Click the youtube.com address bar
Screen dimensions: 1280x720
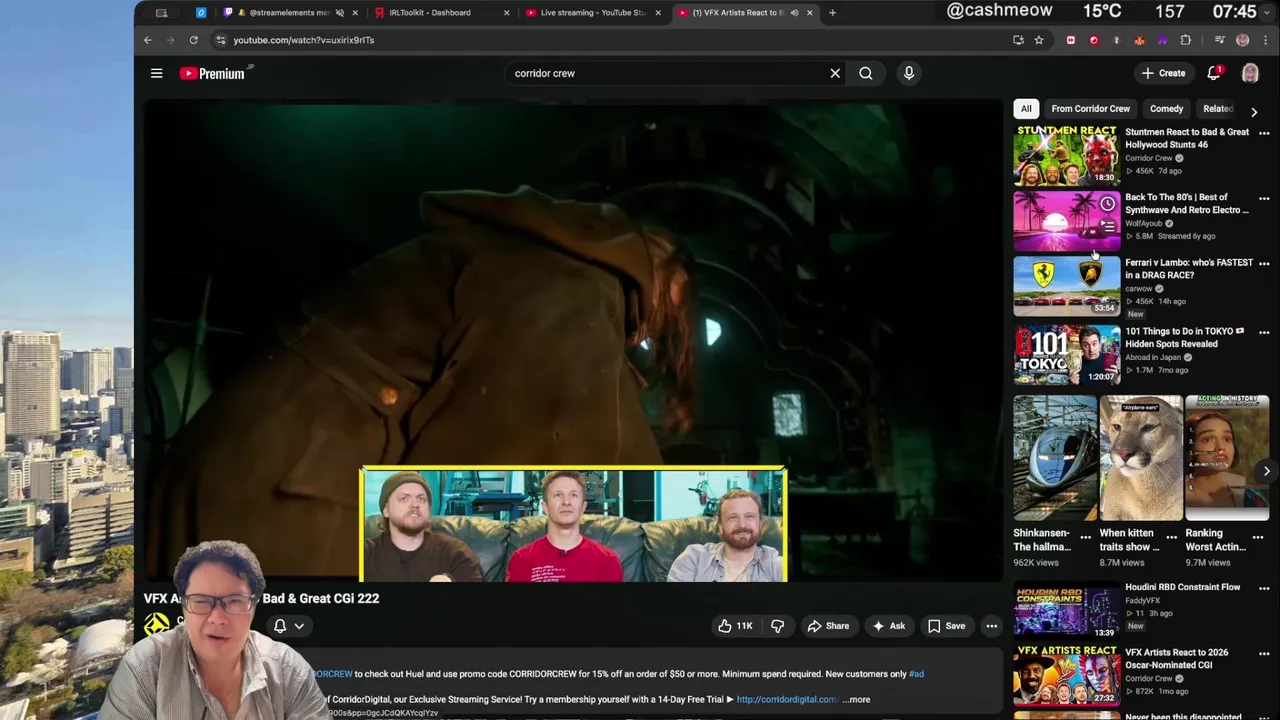[x=610, y=40]
